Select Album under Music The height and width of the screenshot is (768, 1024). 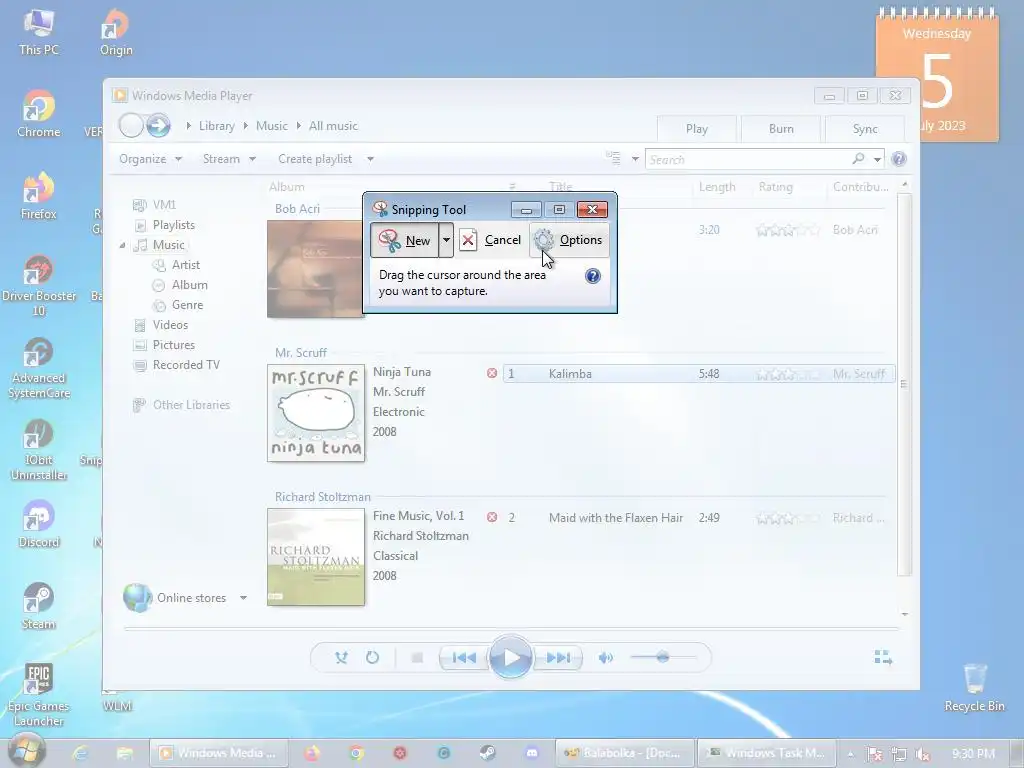180,285
